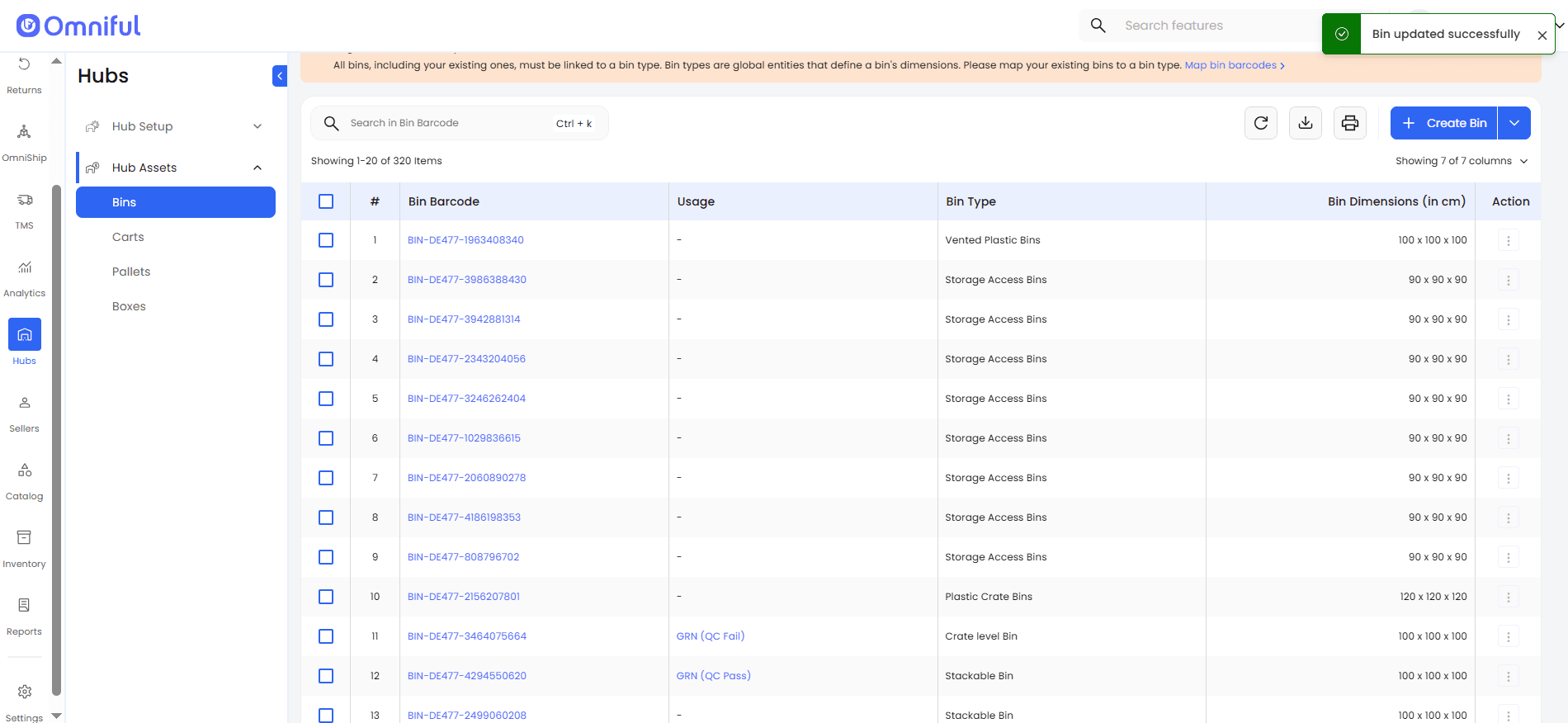This screenshot has height=723, width=1568.
Task: Open Inventory box icon
Action: pos(24,538)
